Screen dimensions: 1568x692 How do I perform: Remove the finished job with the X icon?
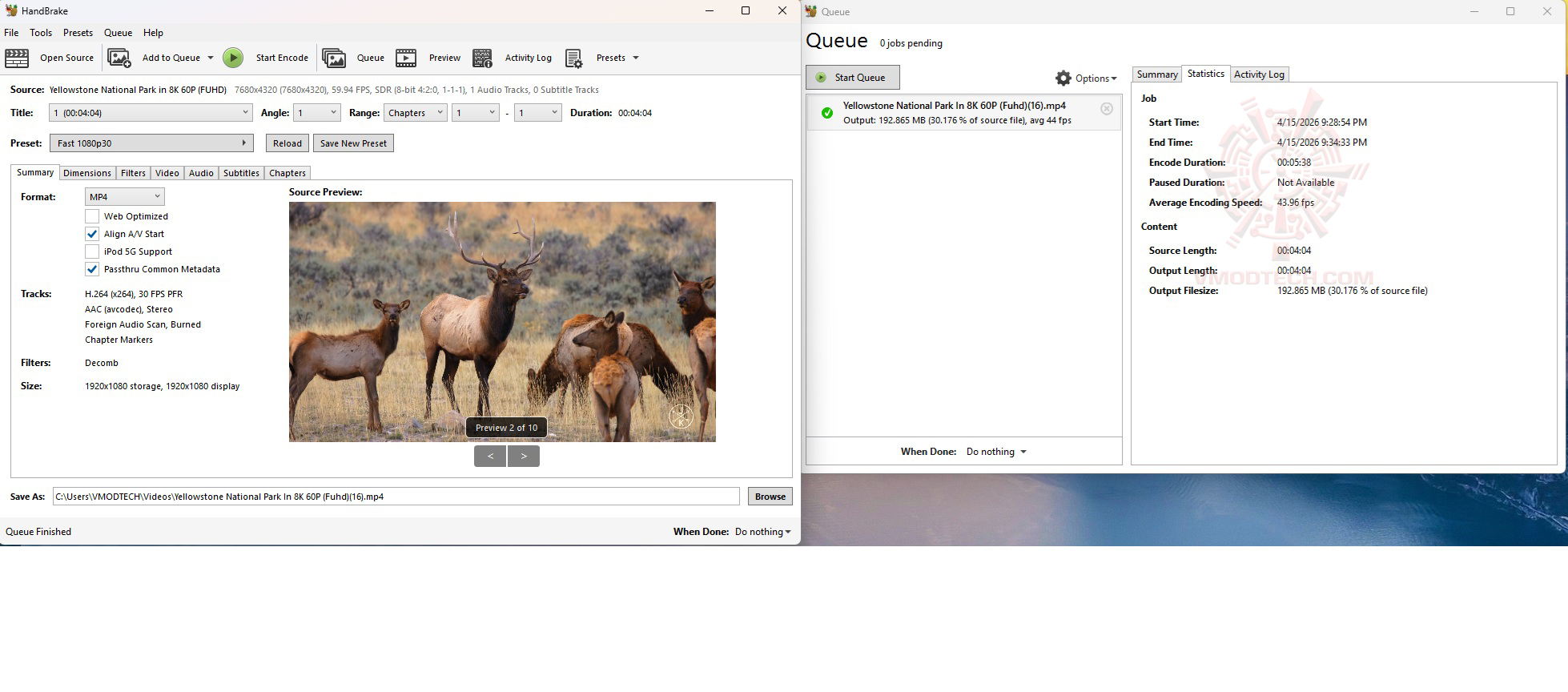coord(1106,109)
